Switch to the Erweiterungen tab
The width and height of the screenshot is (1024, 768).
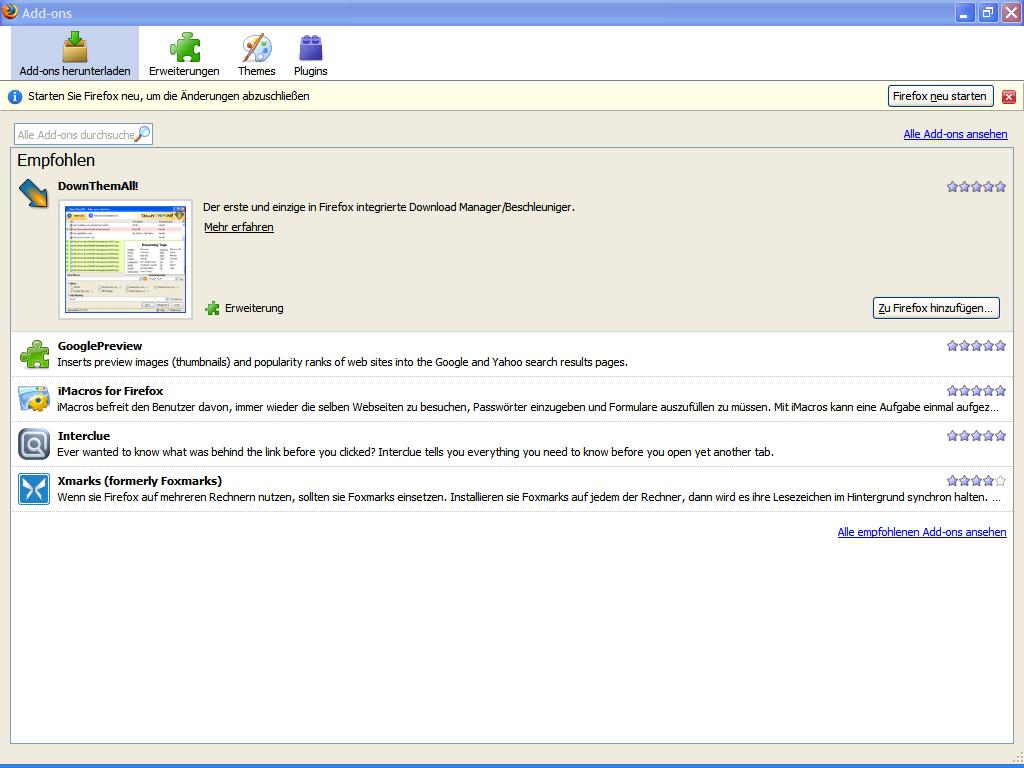[184, 54]
